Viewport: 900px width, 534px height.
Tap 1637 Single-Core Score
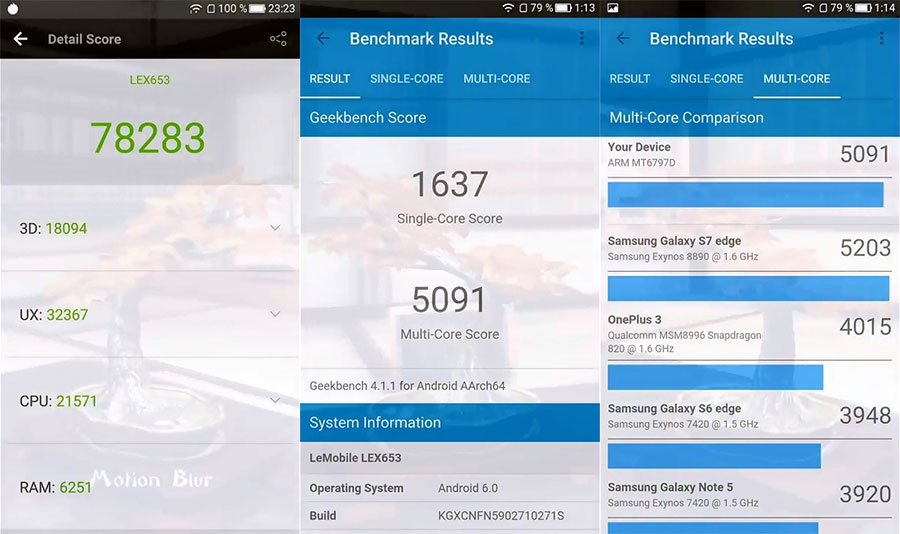pyautogui.click(x=449, y=196)
